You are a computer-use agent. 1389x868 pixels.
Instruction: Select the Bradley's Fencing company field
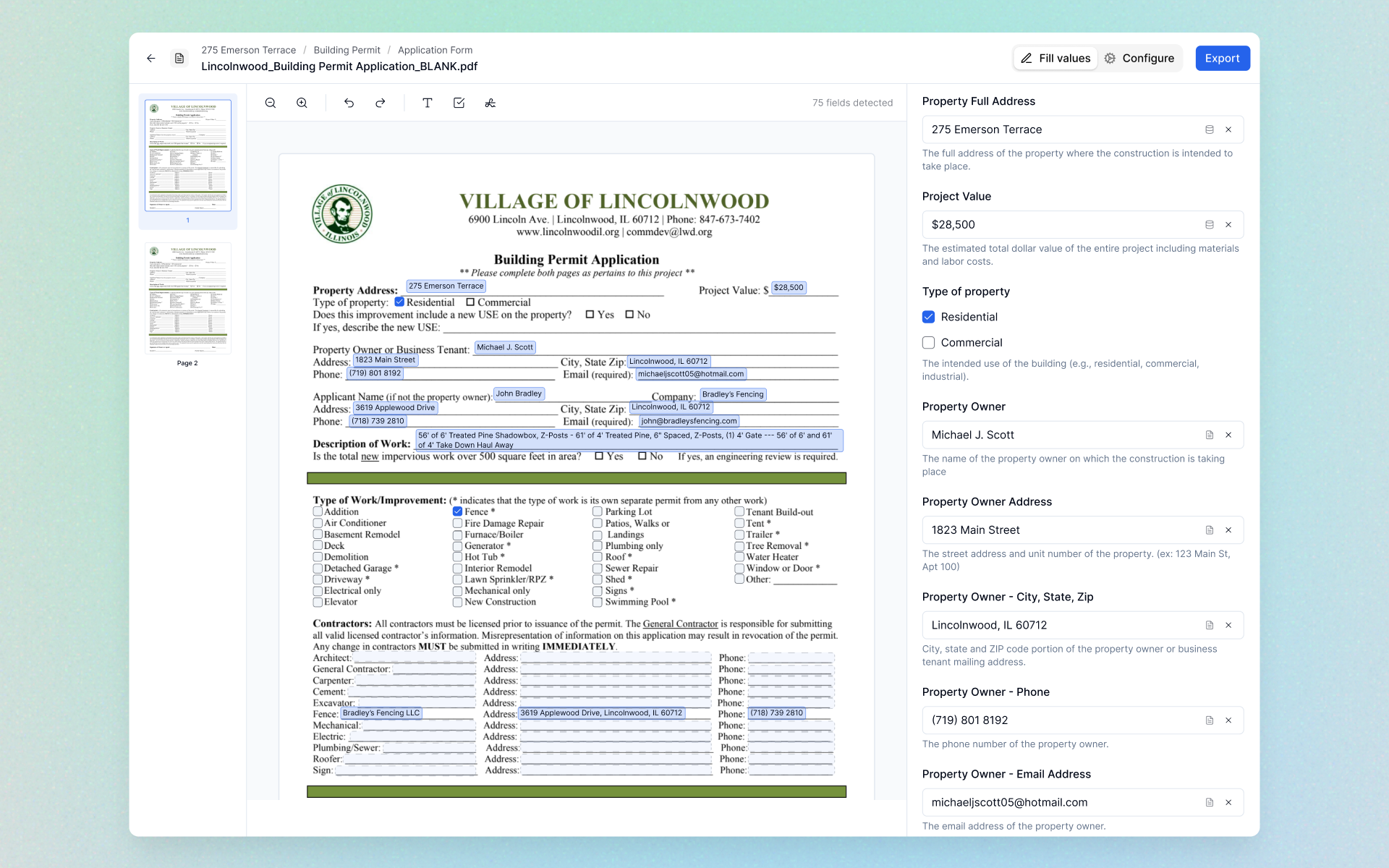tap(733, 394)
